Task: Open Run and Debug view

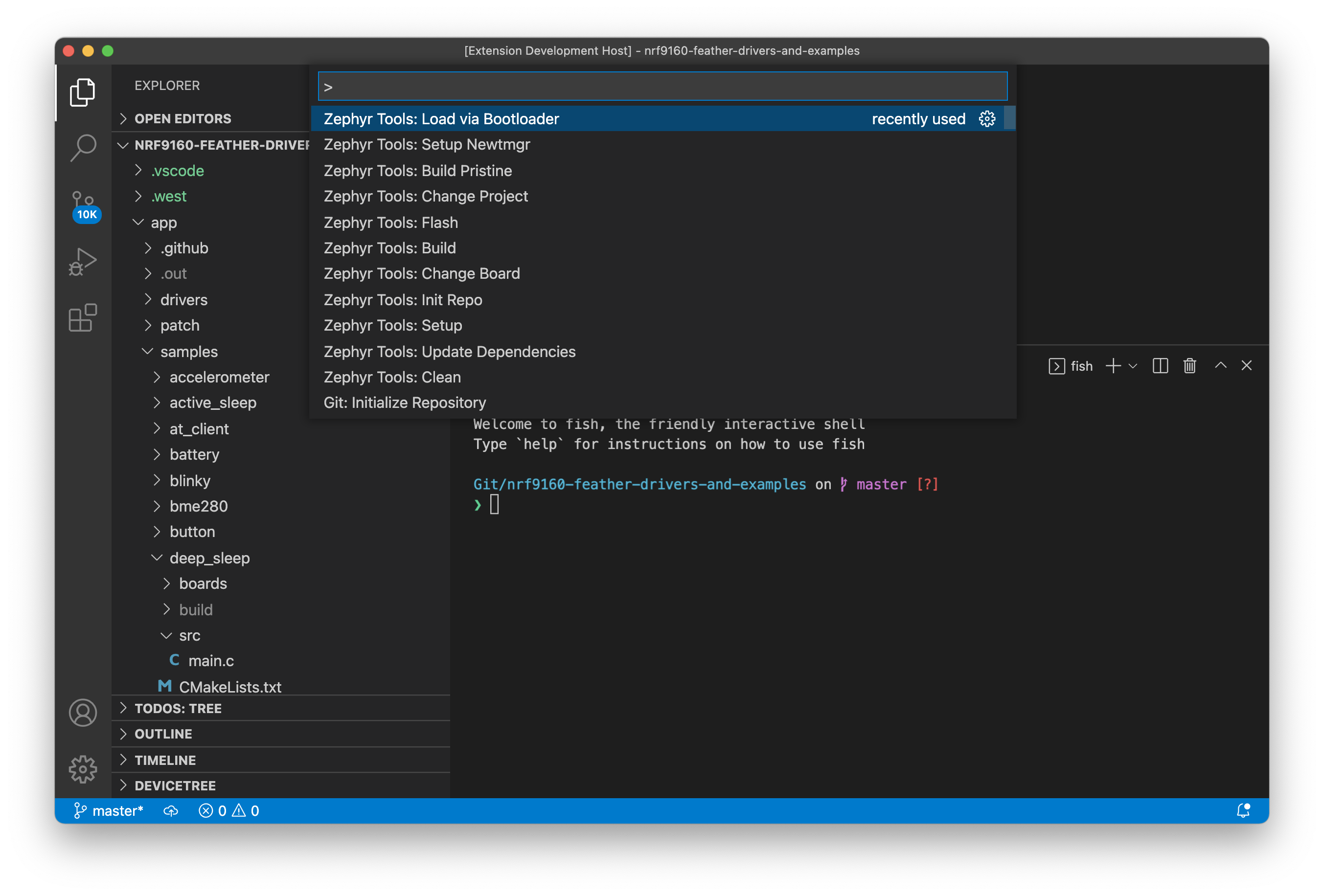Action: pos(83,262)
